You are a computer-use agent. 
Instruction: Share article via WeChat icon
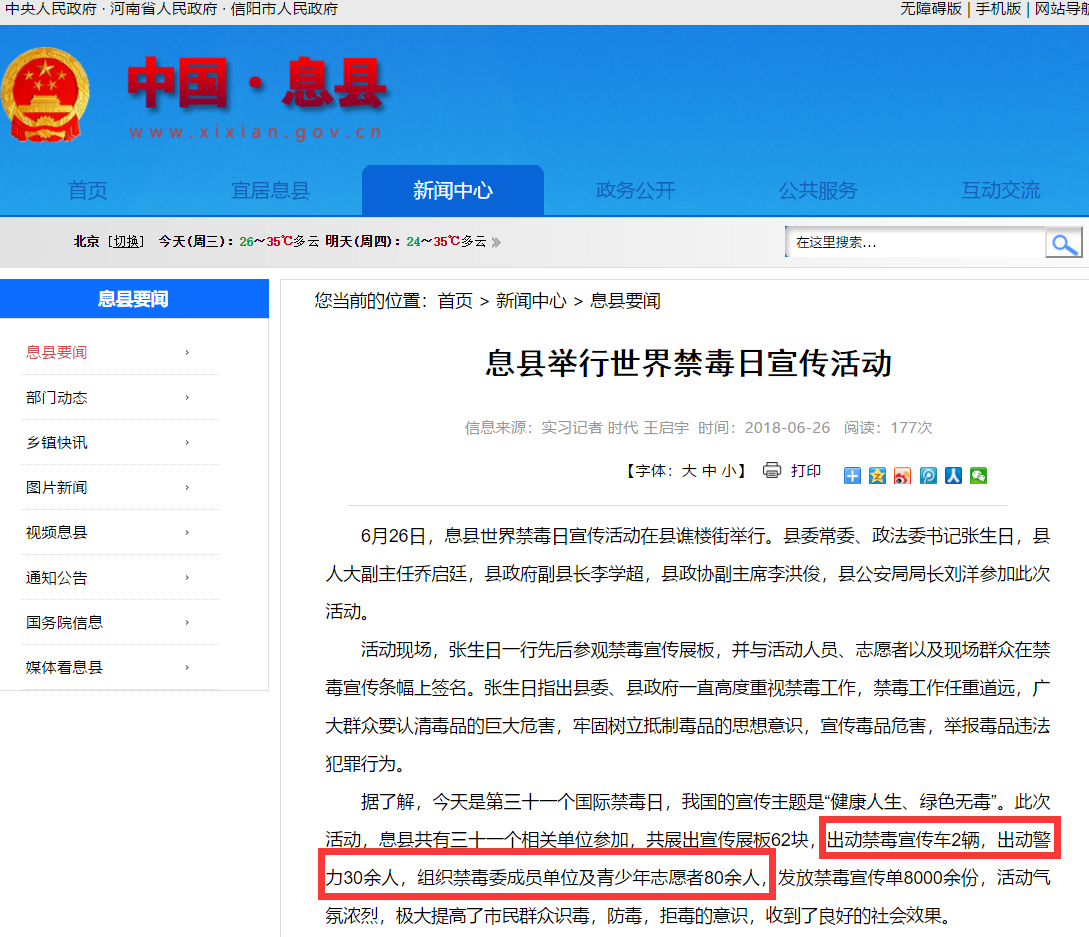(x=978, y=476)
